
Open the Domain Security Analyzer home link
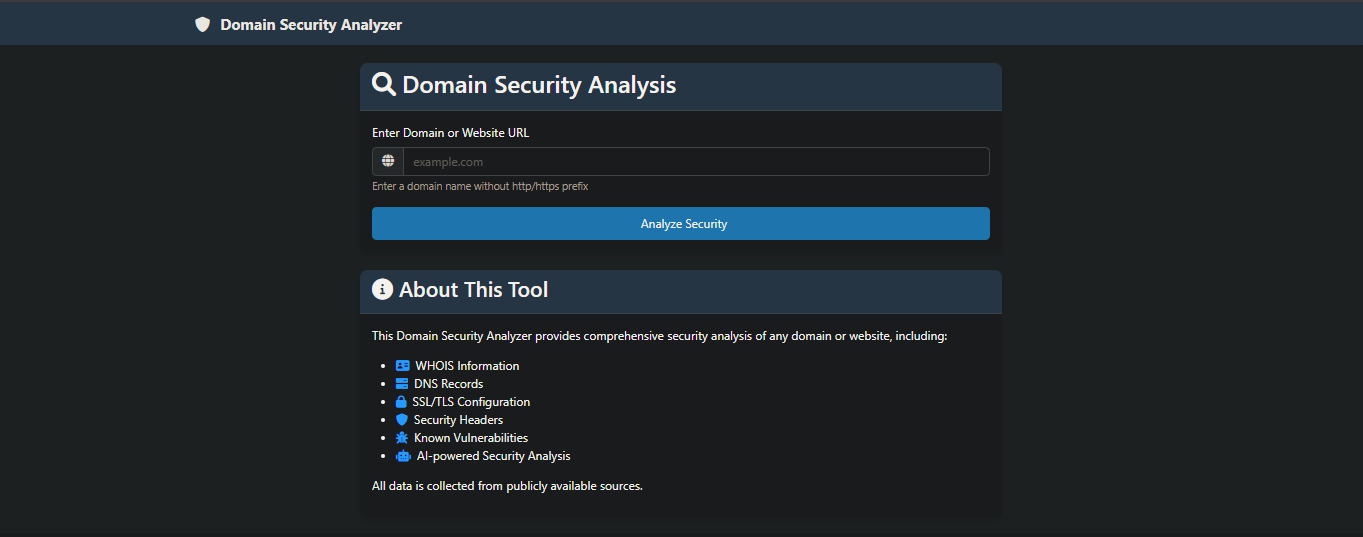(311, 25)
